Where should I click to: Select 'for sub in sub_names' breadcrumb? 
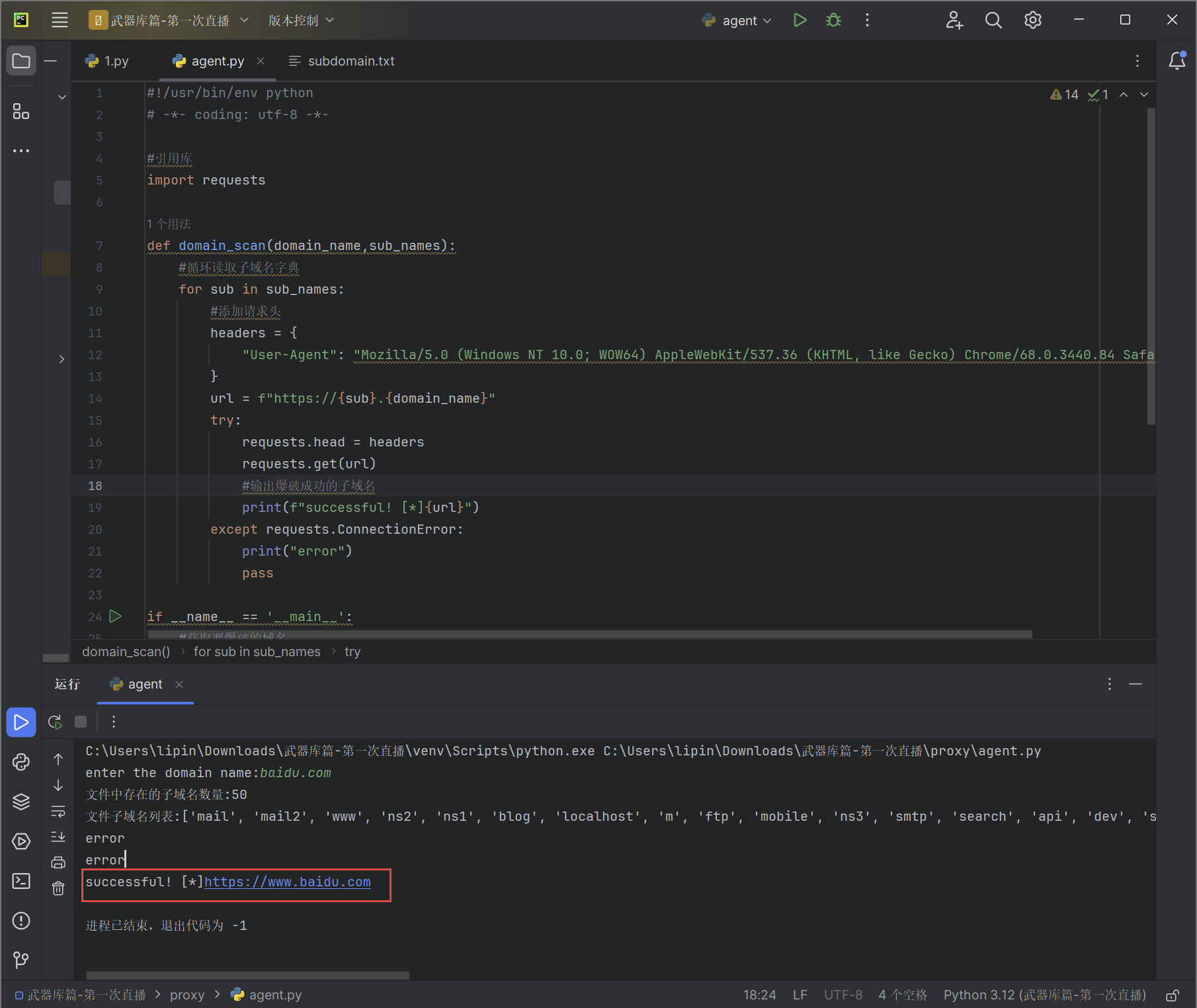(x=257, y=651)
